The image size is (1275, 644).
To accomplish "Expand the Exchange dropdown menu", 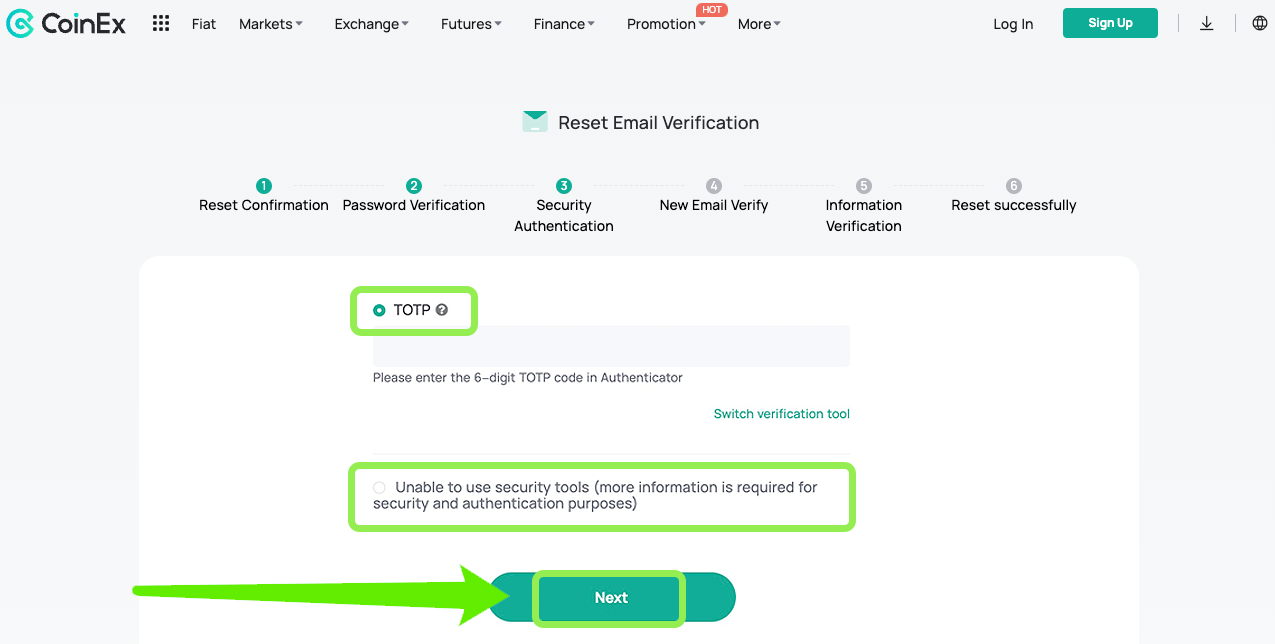I will (x=371, y=24).
